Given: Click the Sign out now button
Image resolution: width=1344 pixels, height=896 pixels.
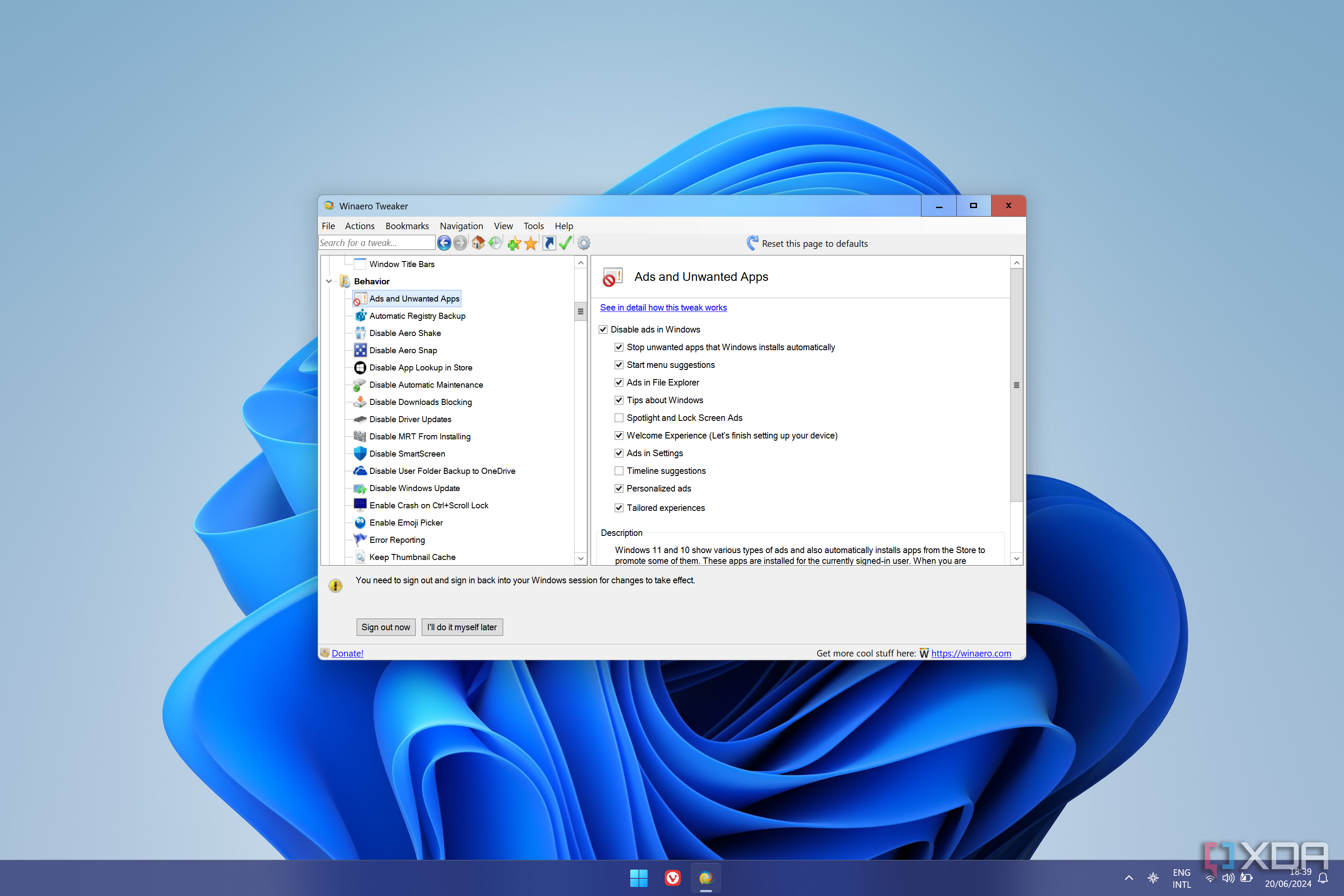Looking at the screenshot, I should pos(385,627).
